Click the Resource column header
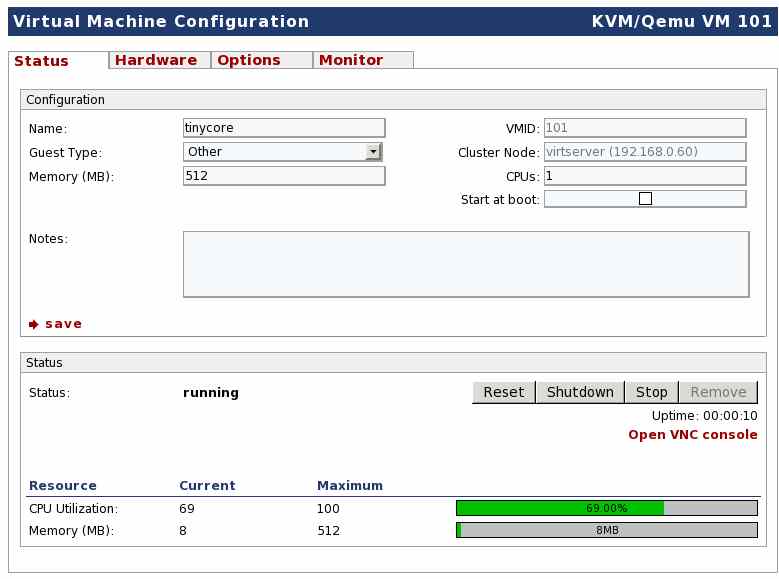Screen dimensions: 779x579 (63, 486)
